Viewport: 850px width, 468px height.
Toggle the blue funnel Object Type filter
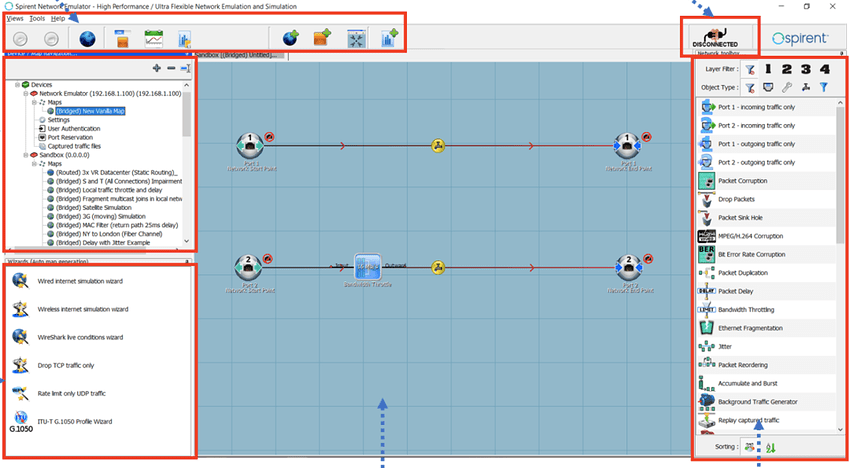click(824, 87)
